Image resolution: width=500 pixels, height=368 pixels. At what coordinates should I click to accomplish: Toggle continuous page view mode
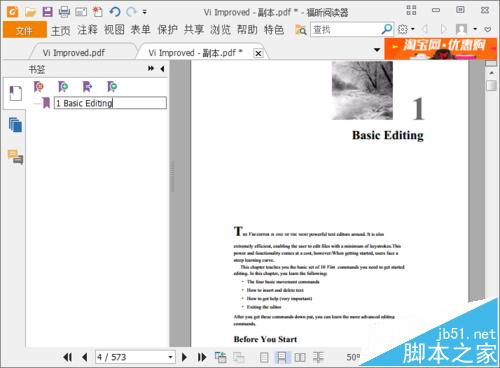coord(282,357)
